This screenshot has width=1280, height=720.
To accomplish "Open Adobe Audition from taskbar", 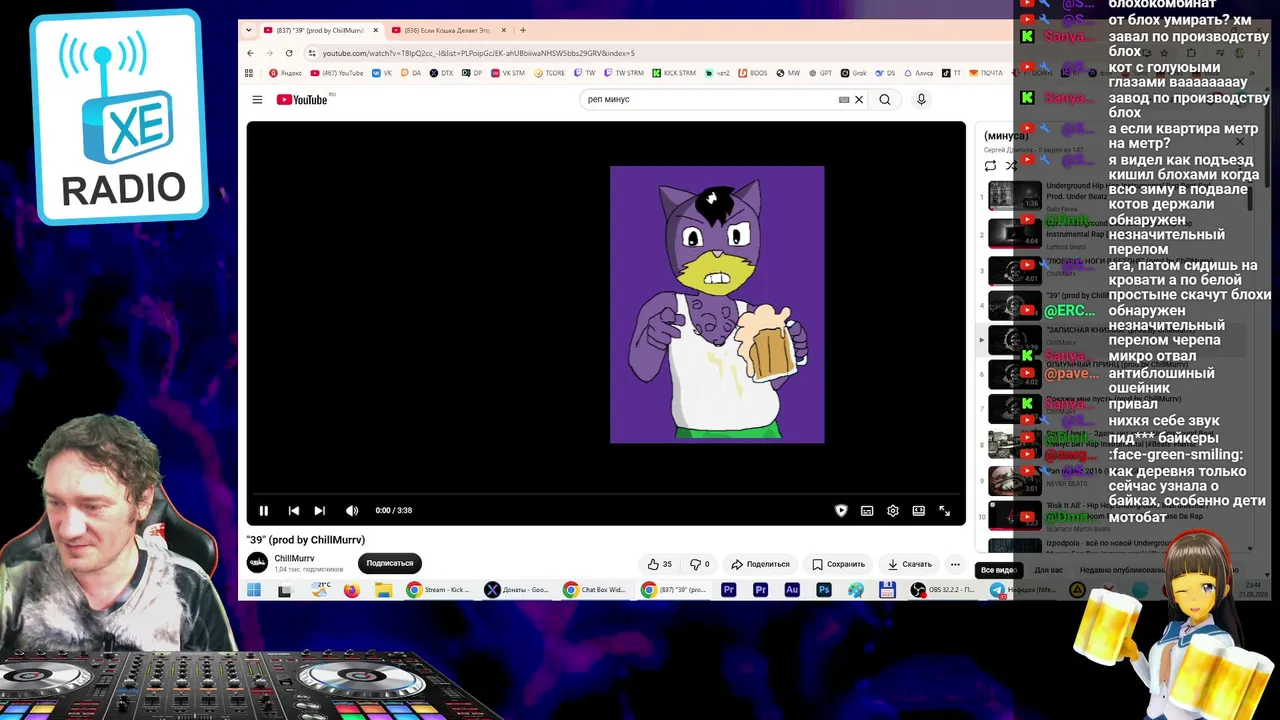I will click(792, 590).
